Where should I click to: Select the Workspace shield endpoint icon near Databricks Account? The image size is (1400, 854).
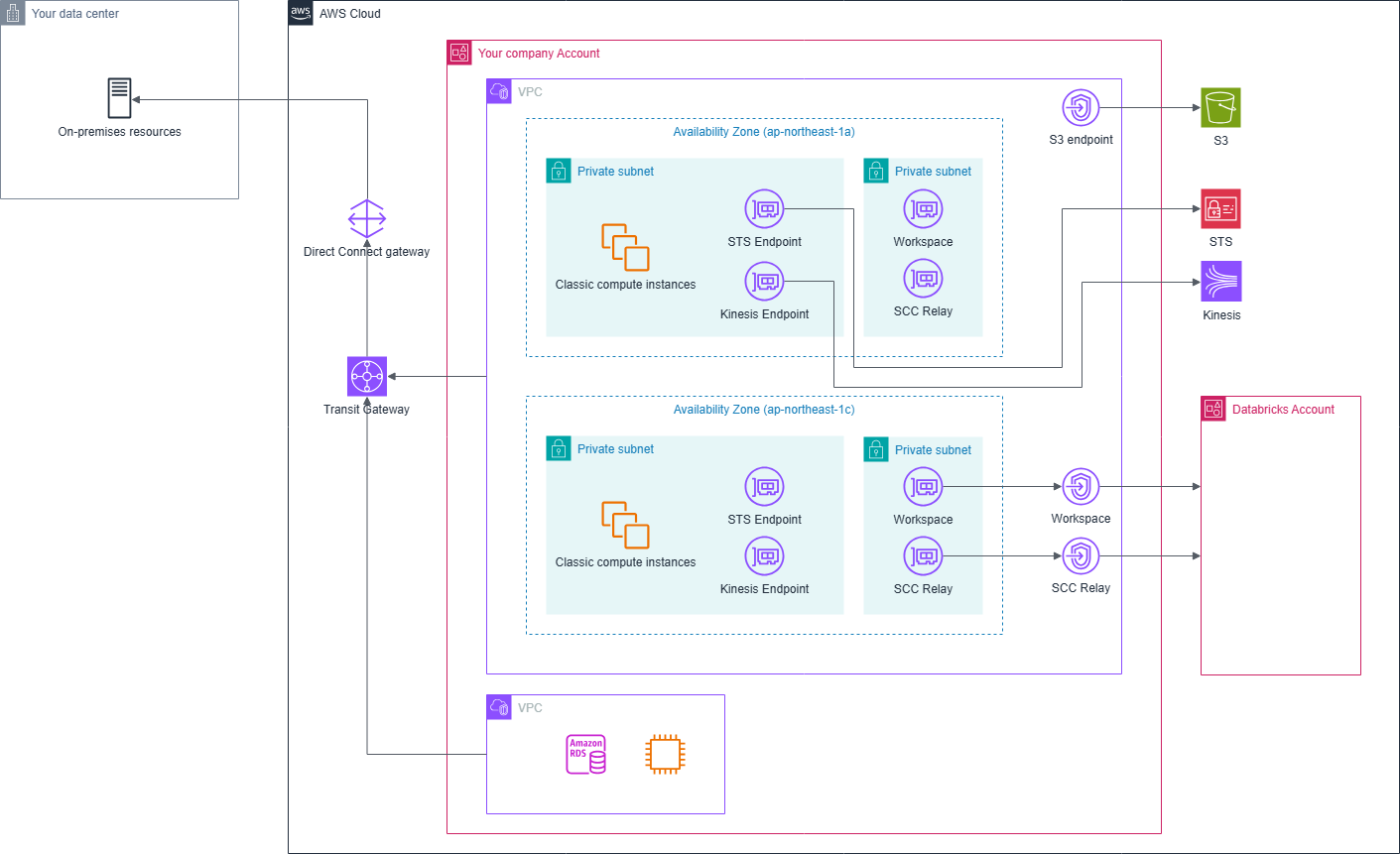tap(1082, 487)
